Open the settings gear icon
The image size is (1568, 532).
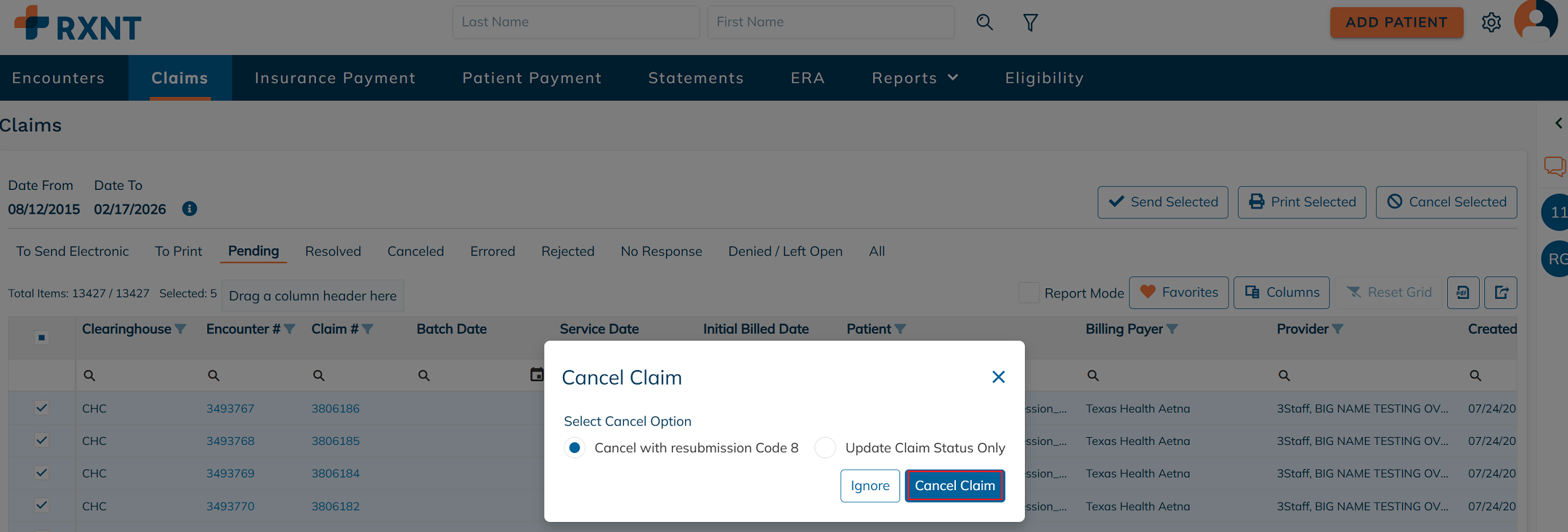coord(1491,23)
